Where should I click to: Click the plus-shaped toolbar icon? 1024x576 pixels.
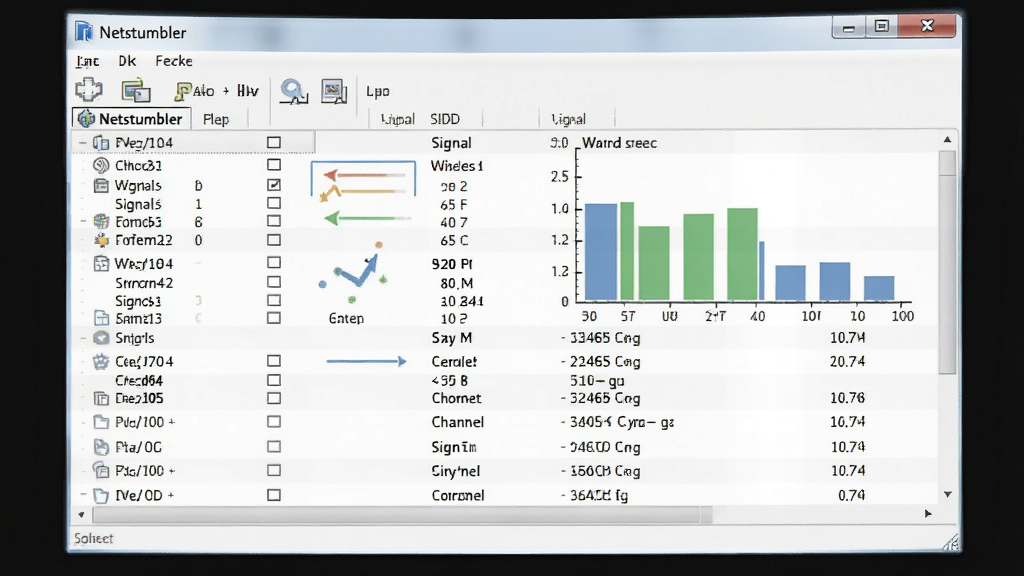[x=89, y=89]
